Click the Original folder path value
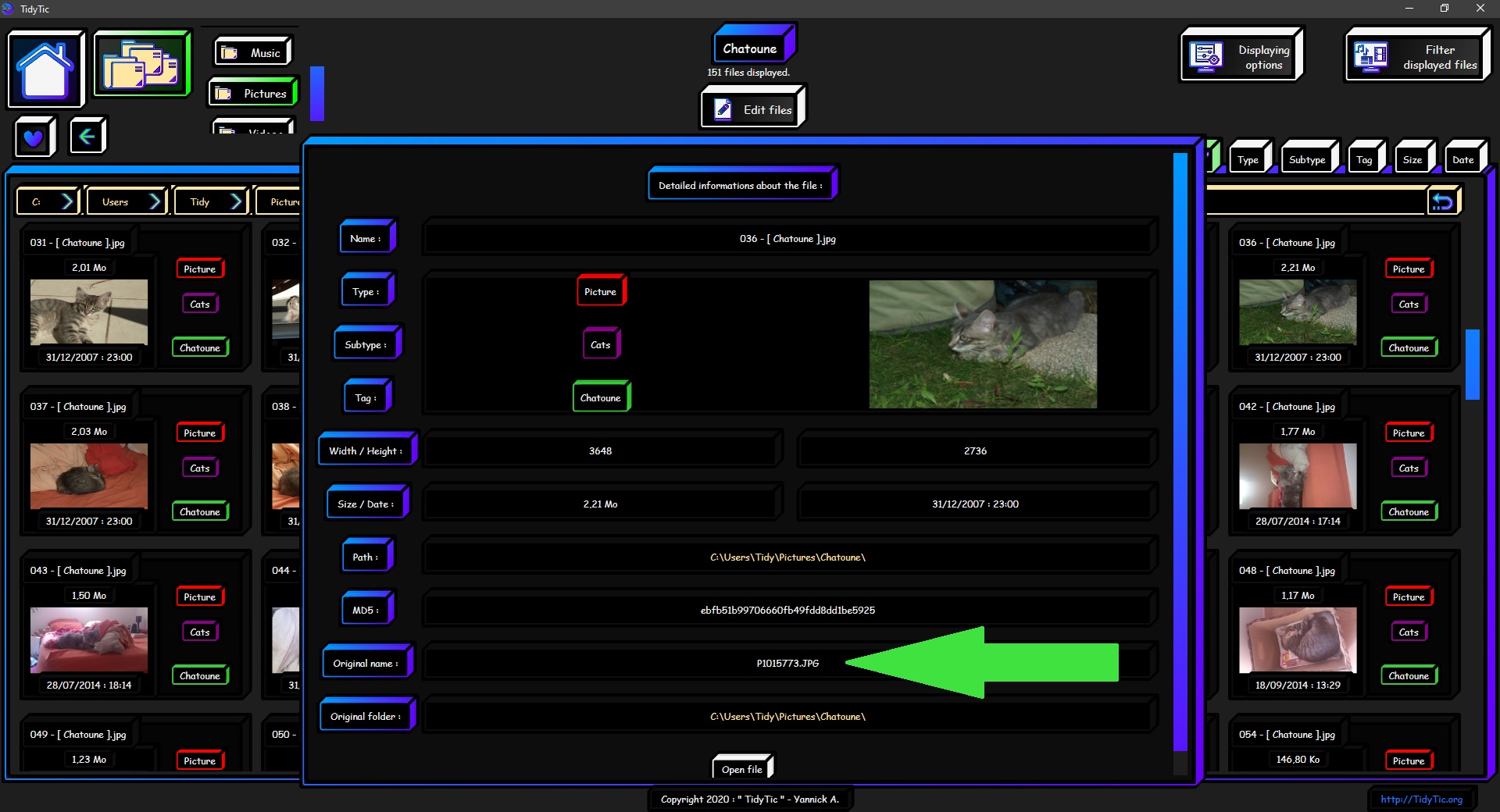The width and height of the screenshot is (1500, 812). [787, 716]
